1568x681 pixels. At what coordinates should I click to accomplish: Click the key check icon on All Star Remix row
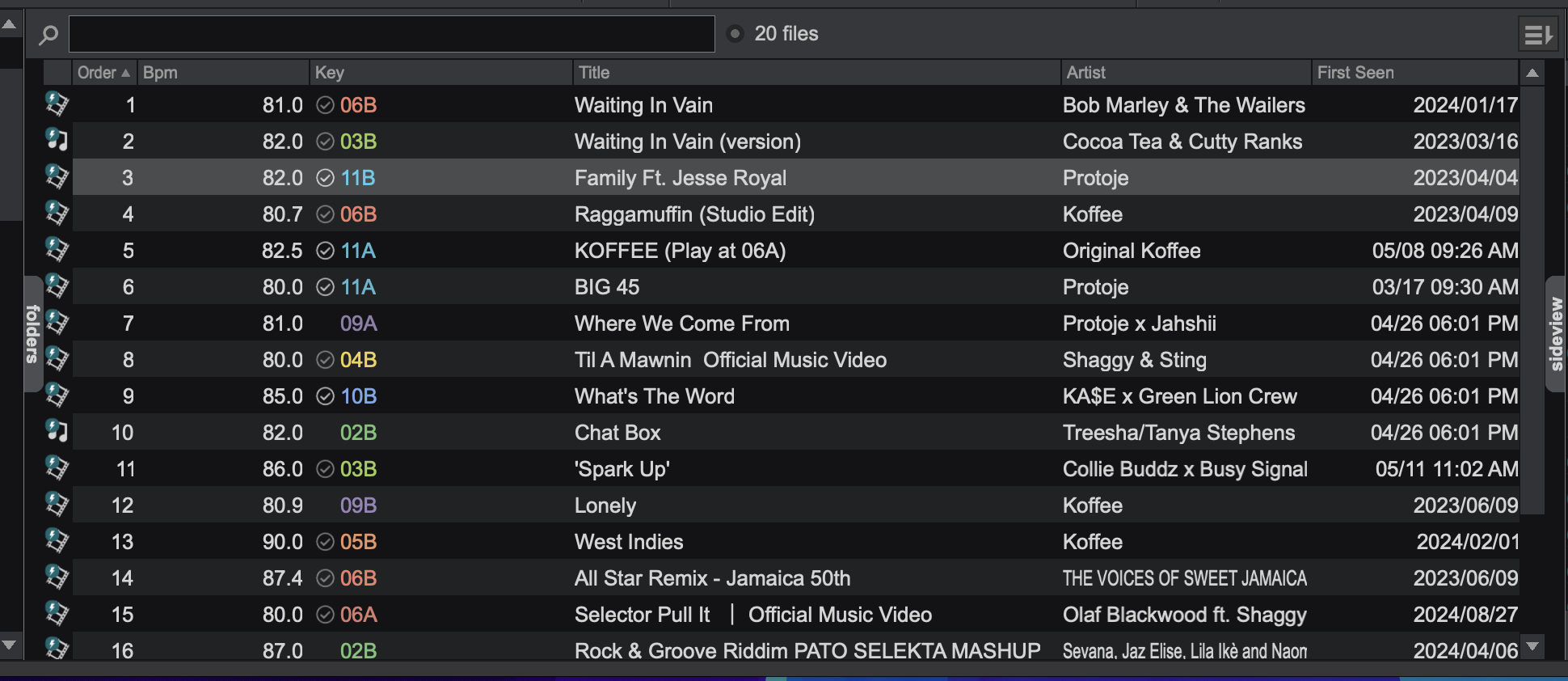[x=325, y=578]
